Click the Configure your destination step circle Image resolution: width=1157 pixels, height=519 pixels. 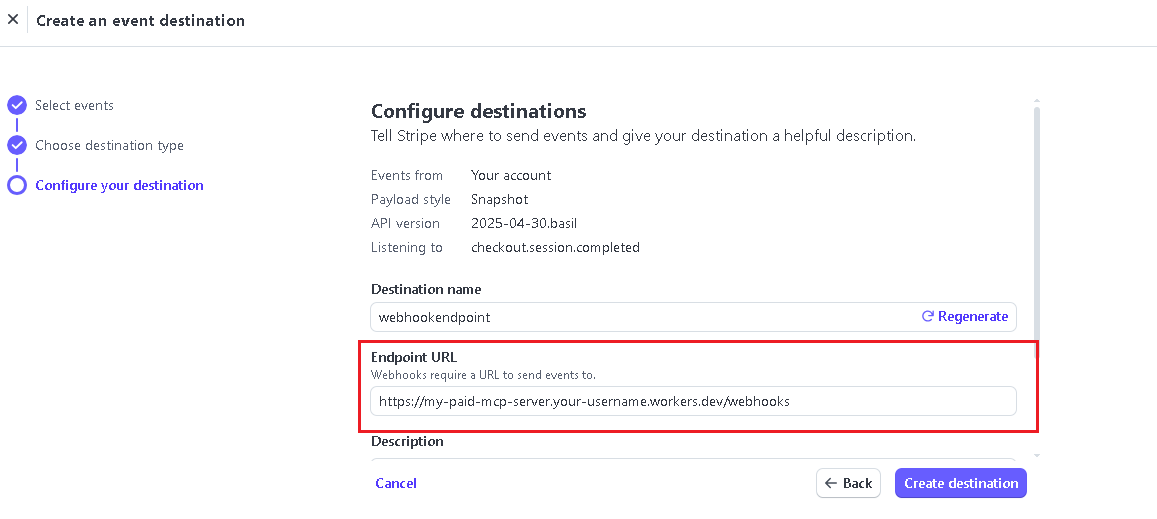(x=17, y=185)
